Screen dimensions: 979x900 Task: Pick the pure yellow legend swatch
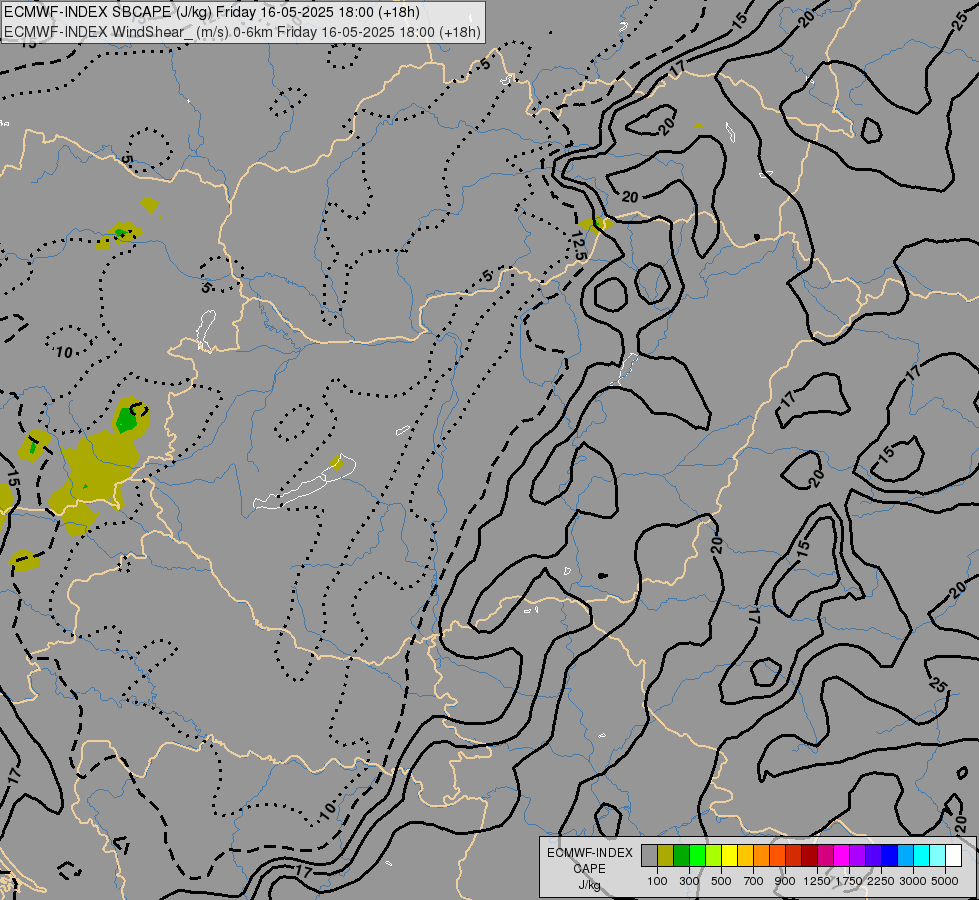tap(729, 855)
